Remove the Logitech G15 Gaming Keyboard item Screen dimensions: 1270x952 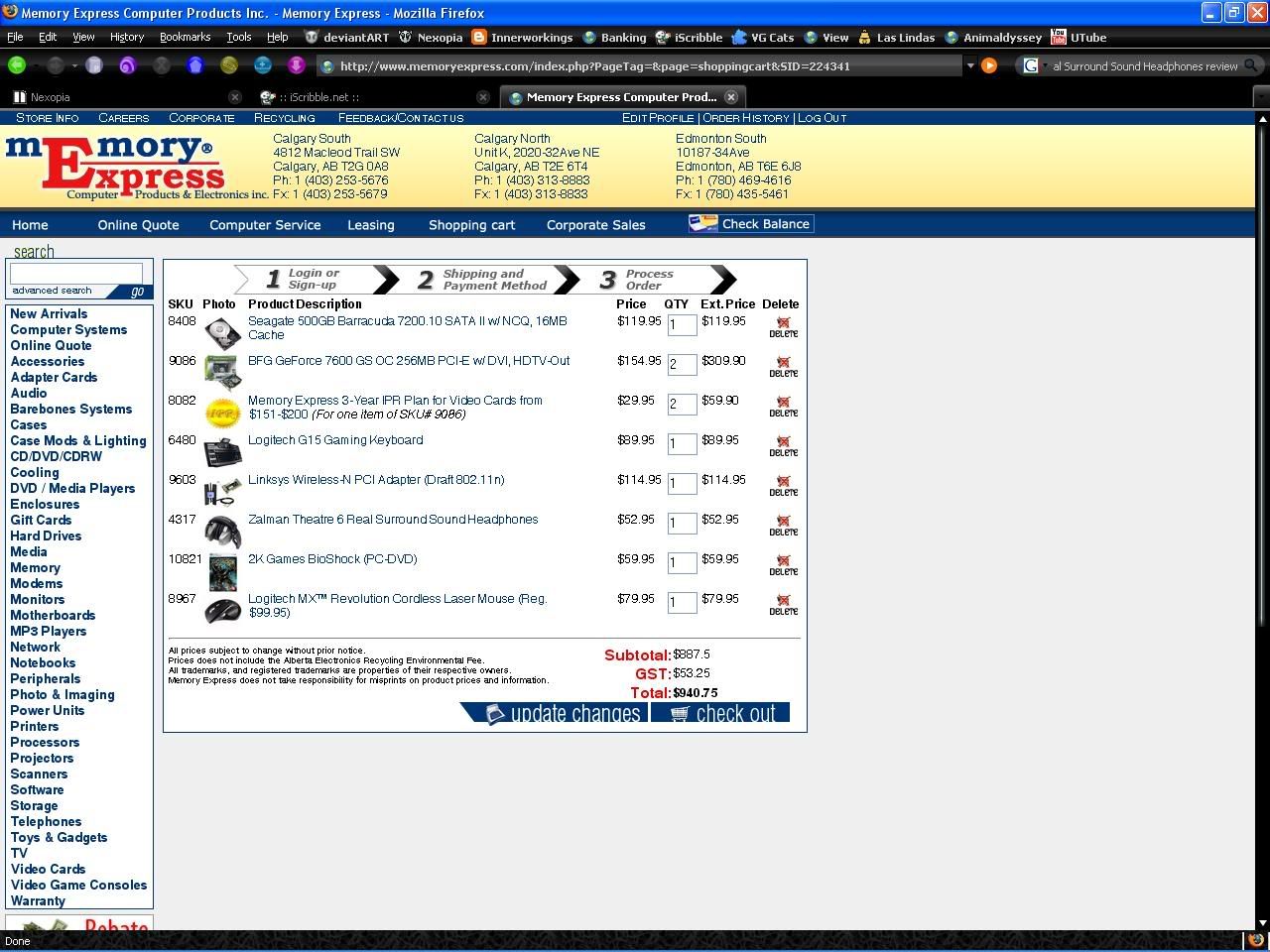[x=783, y=445]
